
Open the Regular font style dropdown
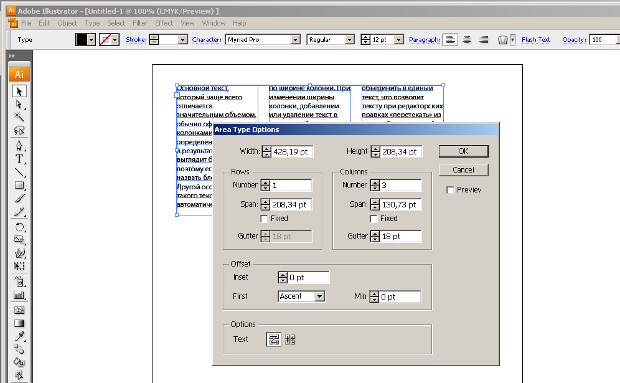(x=349, y=40)
